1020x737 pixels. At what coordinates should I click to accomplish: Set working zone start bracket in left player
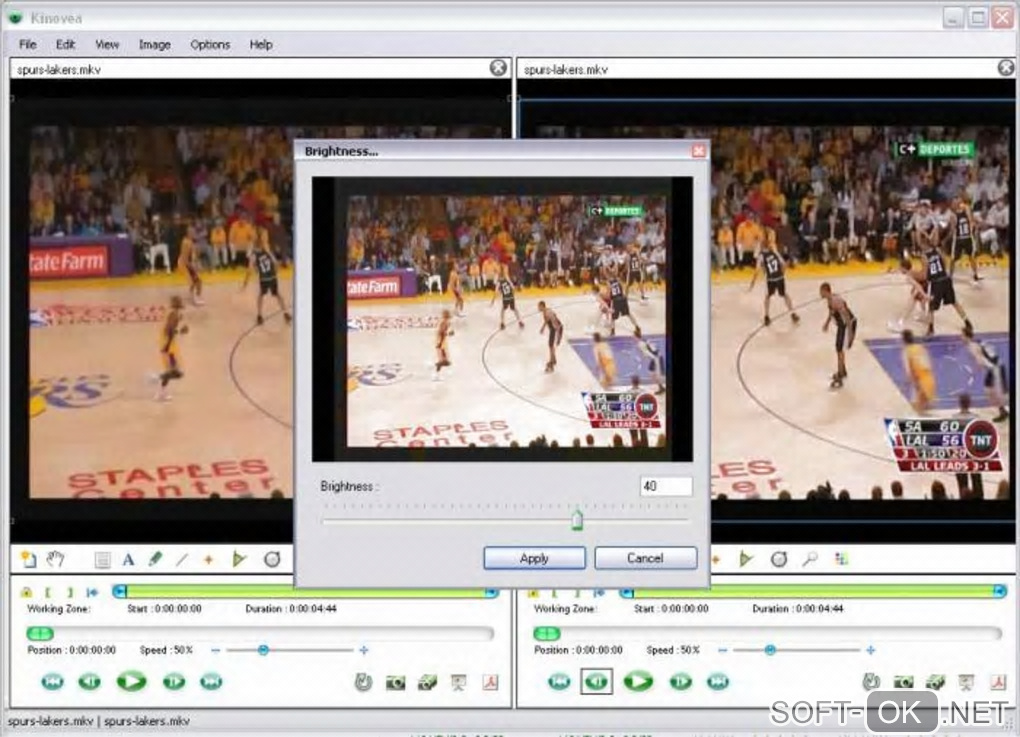[x=48, y=592]
